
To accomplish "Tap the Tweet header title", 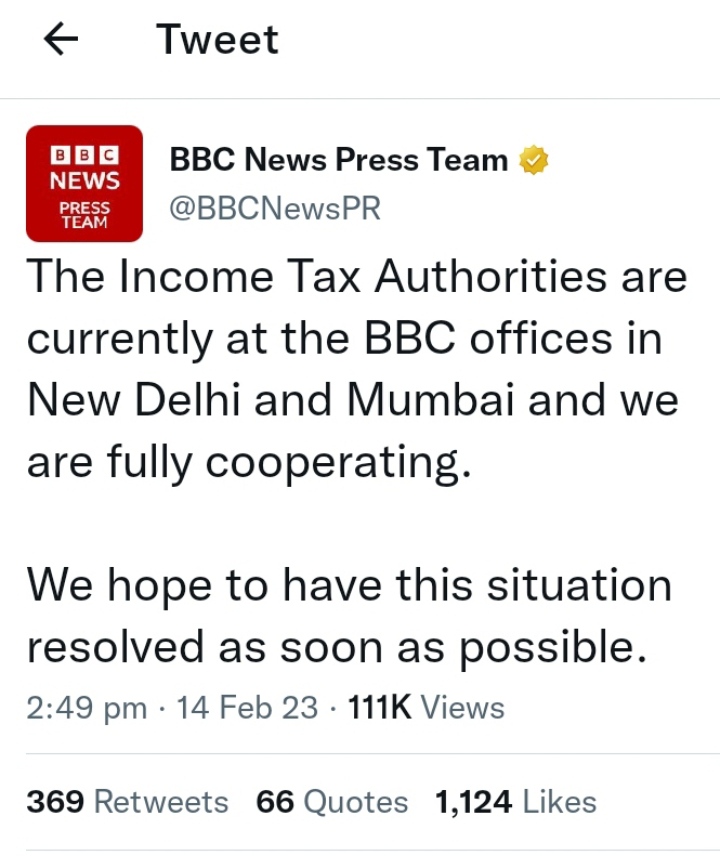I will pyautogui.click(x=217, y=40).
